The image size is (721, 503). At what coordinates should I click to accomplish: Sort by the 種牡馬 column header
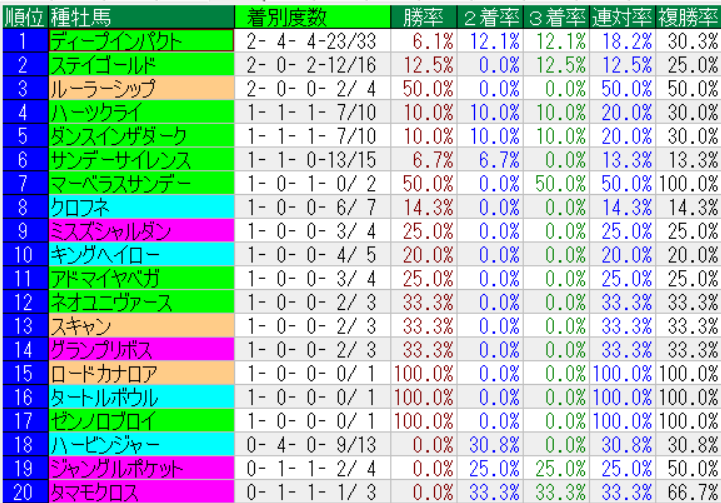(x=141, y=17)
